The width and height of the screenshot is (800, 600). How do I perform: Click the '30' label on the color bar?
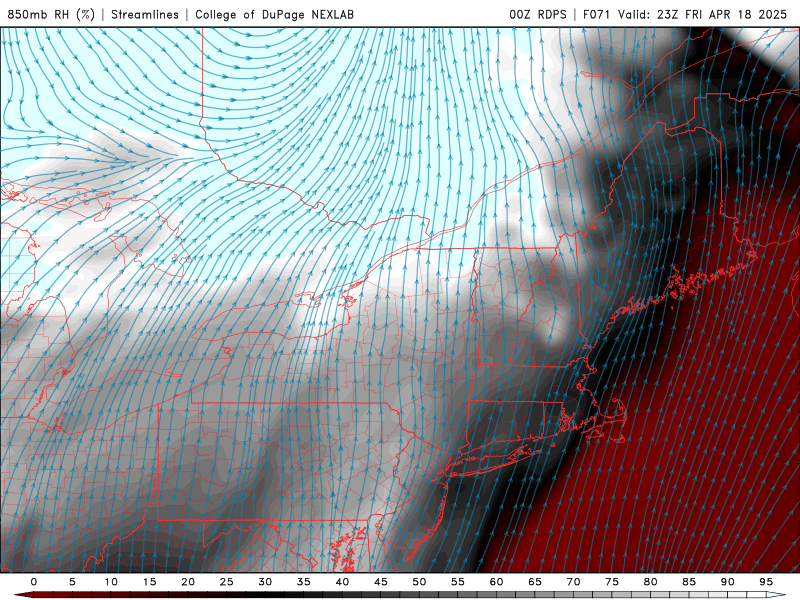[265, 582]
